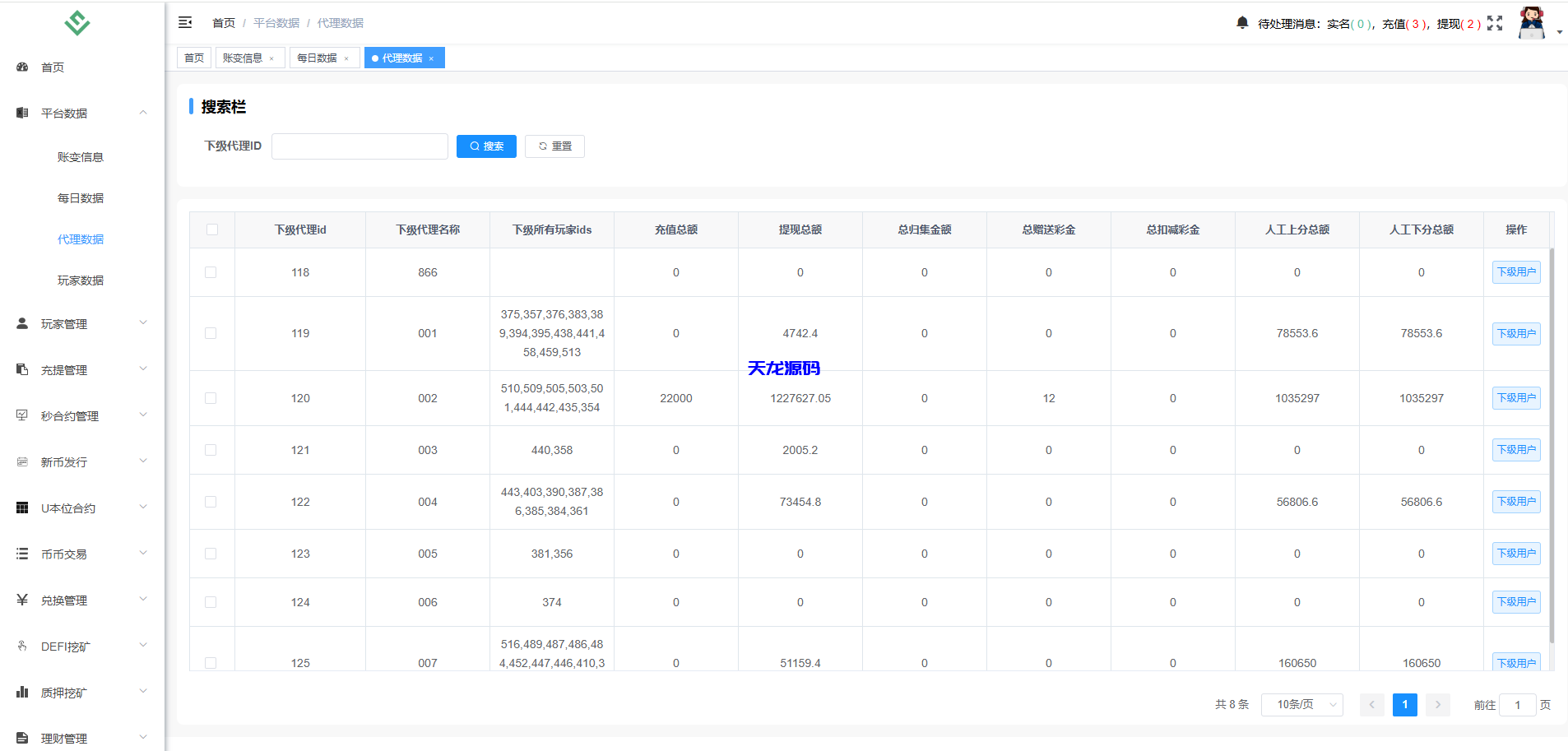Check the select-all checkbox in table header
This screenshot has width=1568, height=751.
point(211,229)
